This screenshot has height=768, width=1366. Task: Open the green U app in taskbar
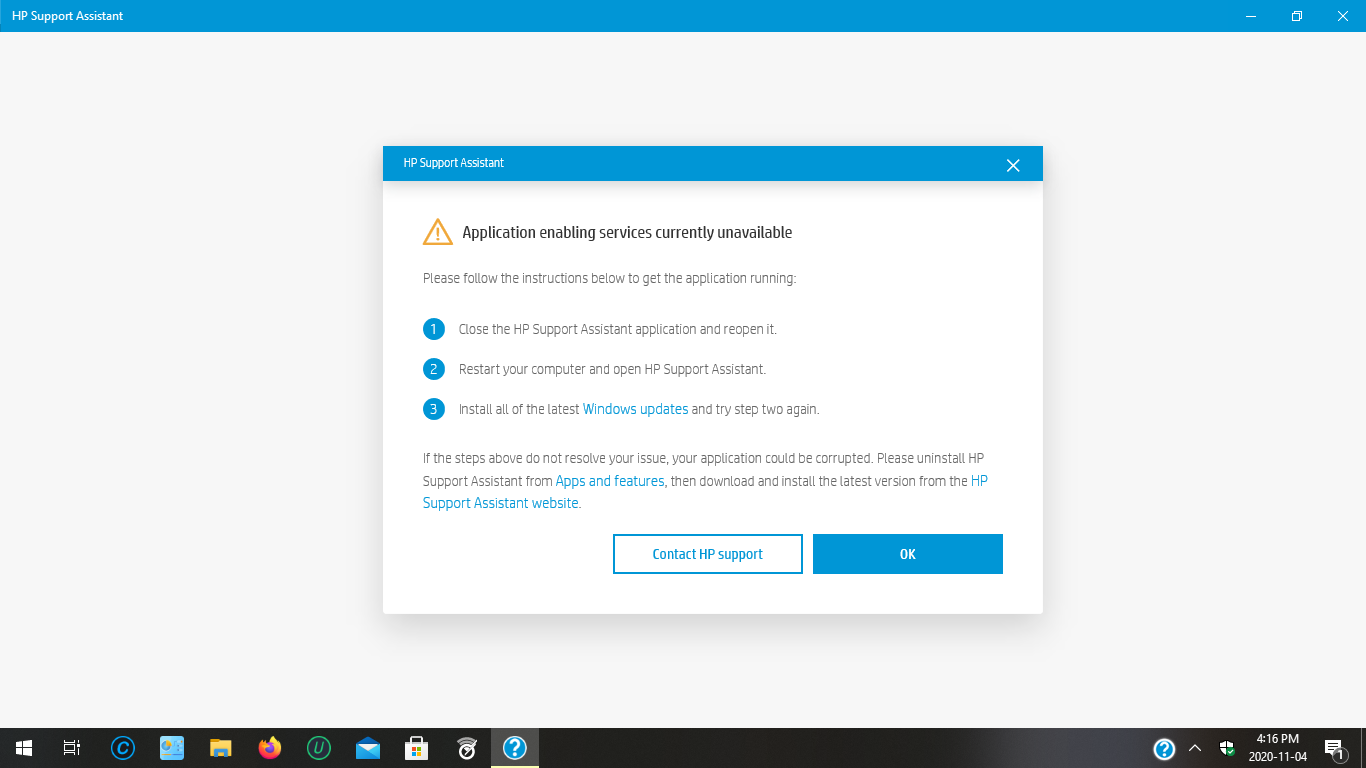click(319, 748)
